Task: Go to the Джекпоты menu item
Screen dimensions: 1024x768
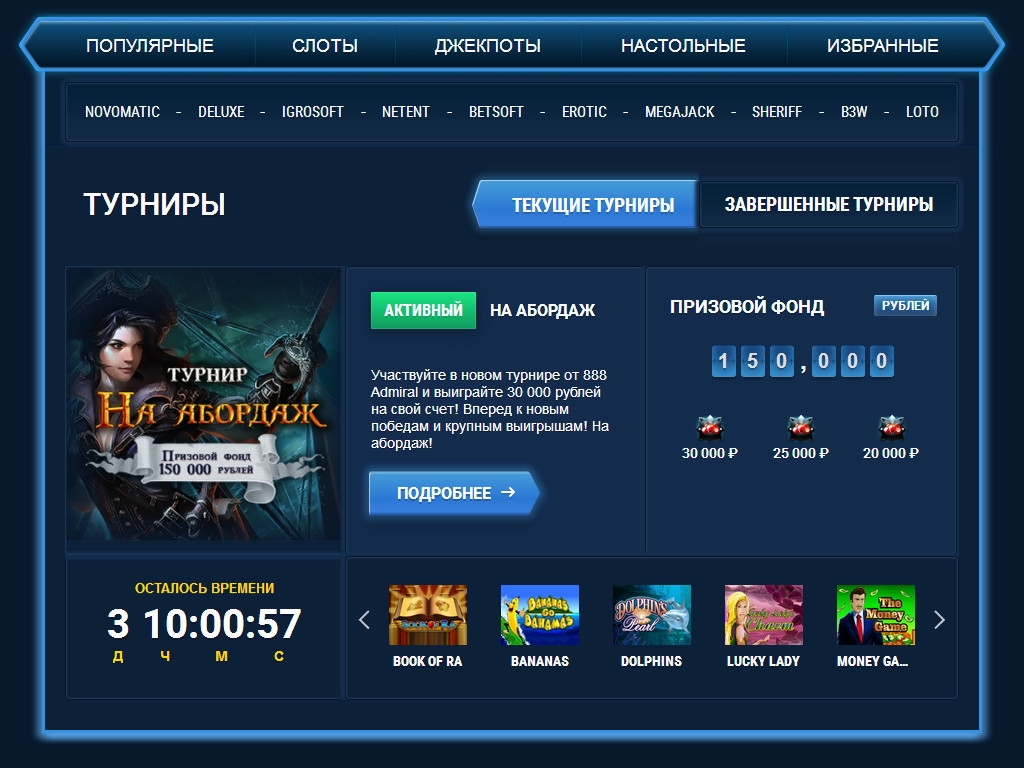Action: click(x=487, y=46)
